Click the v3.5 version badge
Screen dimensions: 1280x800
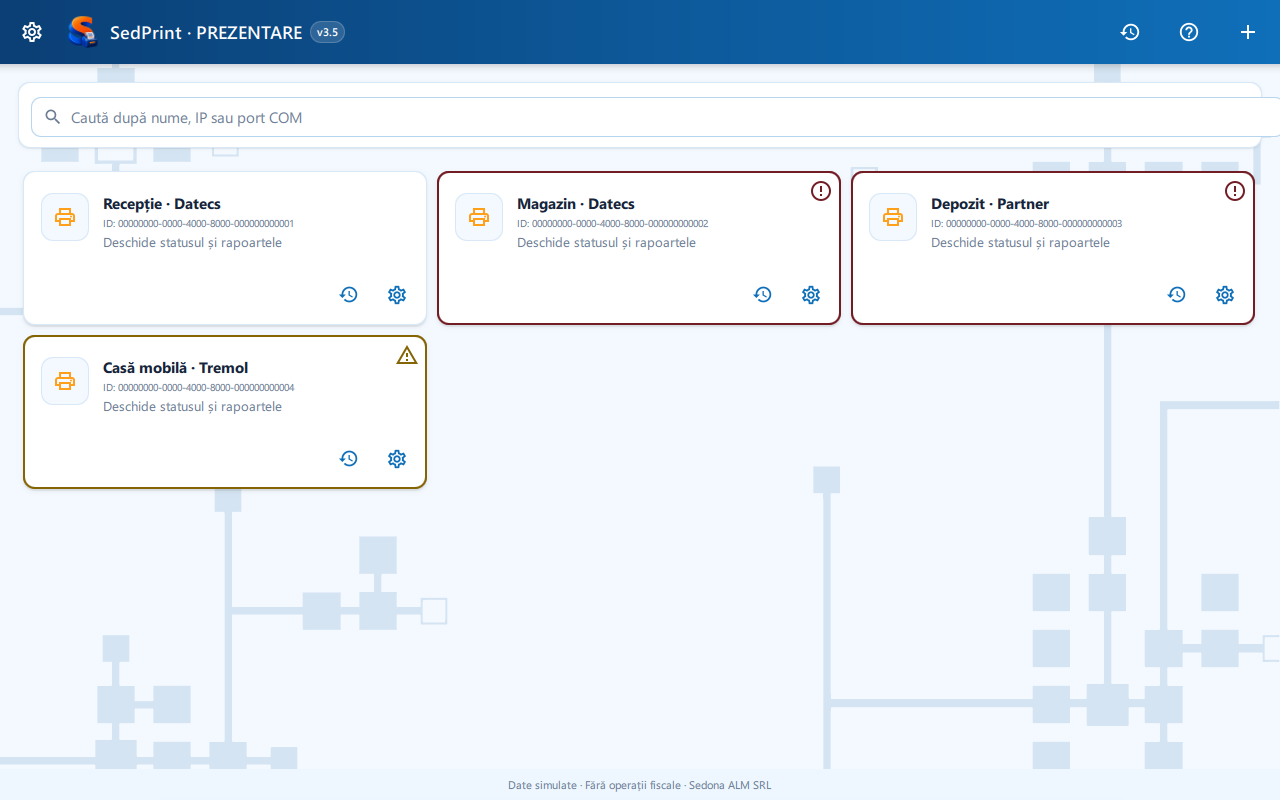pyautogui.click(x=327, y=32)
